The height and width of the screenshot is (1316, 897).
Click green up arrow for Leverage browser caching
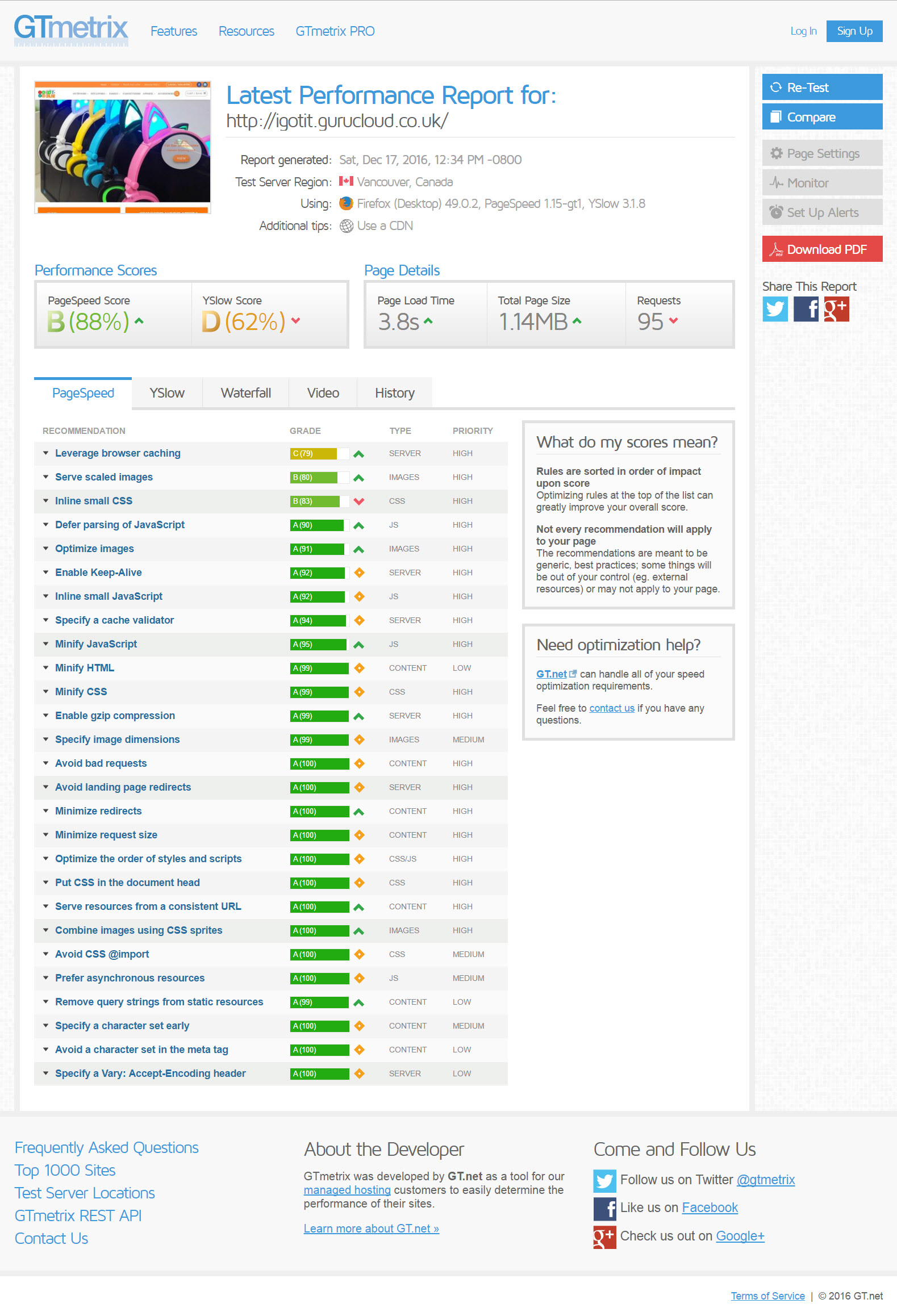pyautogui.click(x=358, y=454)
